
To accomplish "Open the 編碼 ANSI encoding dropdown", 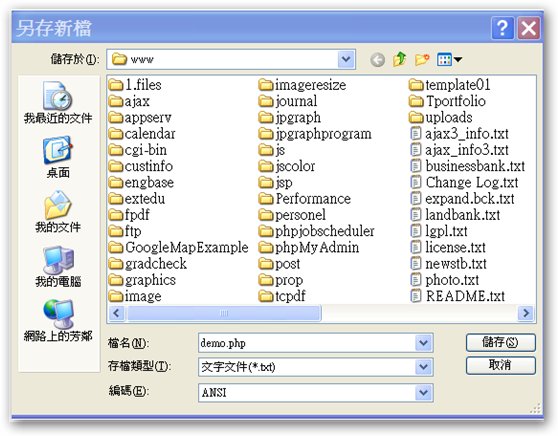I will [x=423, y=393].
